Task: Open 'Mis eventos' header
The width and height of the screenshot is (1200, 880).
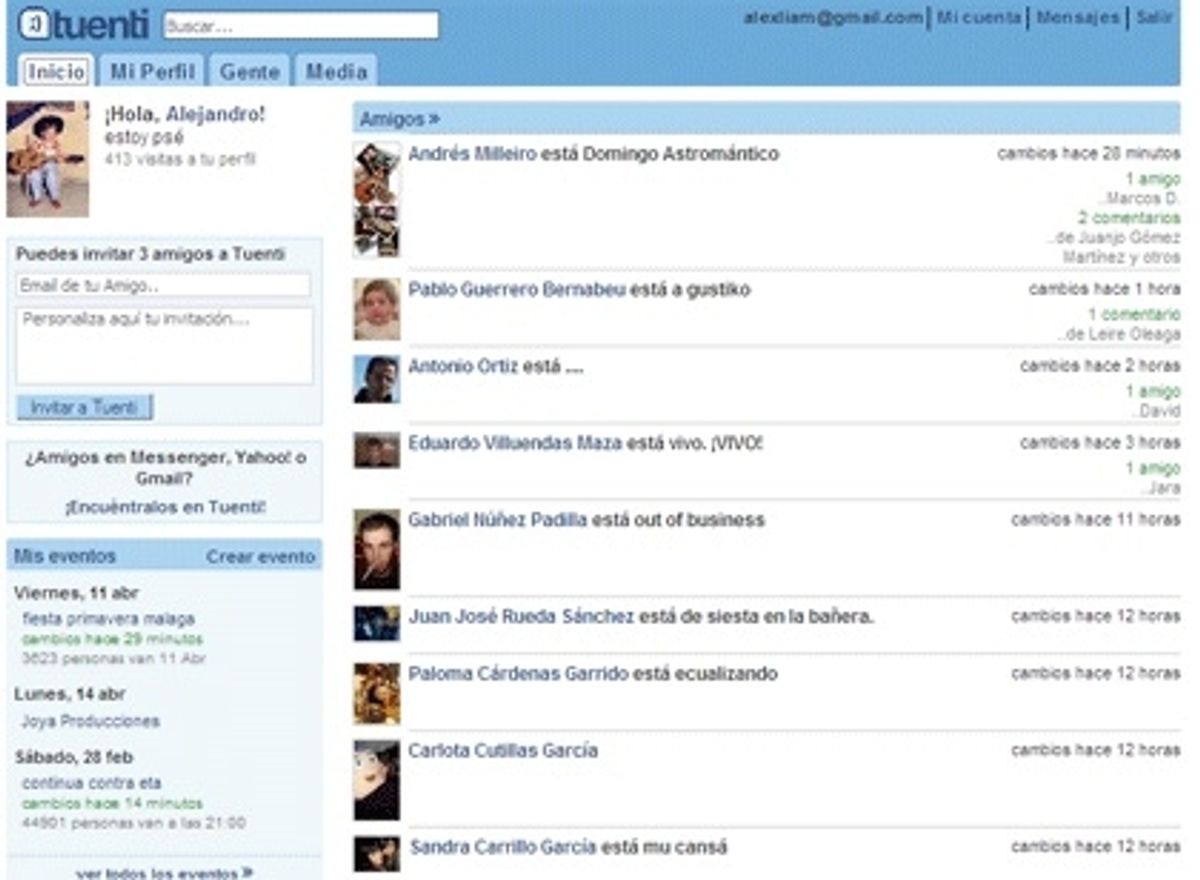Action: [x=65, y=556]
